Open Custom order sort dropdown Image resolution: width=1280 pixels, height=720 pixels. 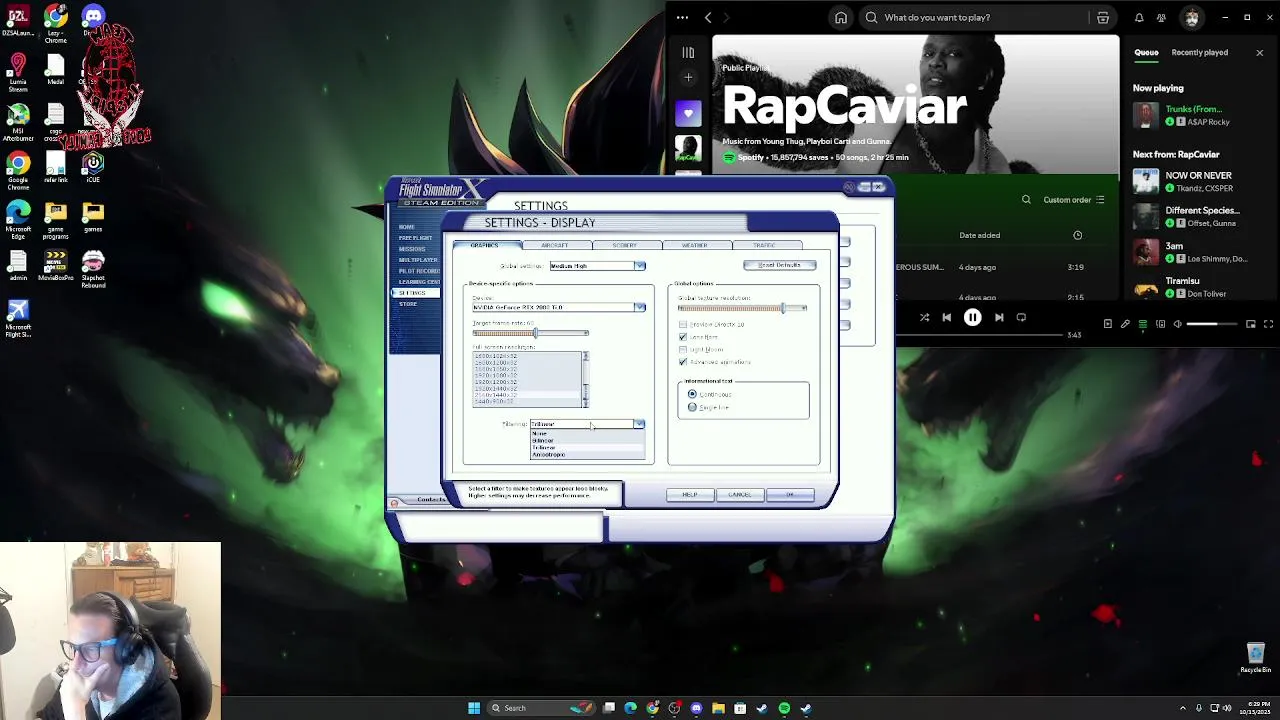pyautogui.click(x=1074, y=200)
